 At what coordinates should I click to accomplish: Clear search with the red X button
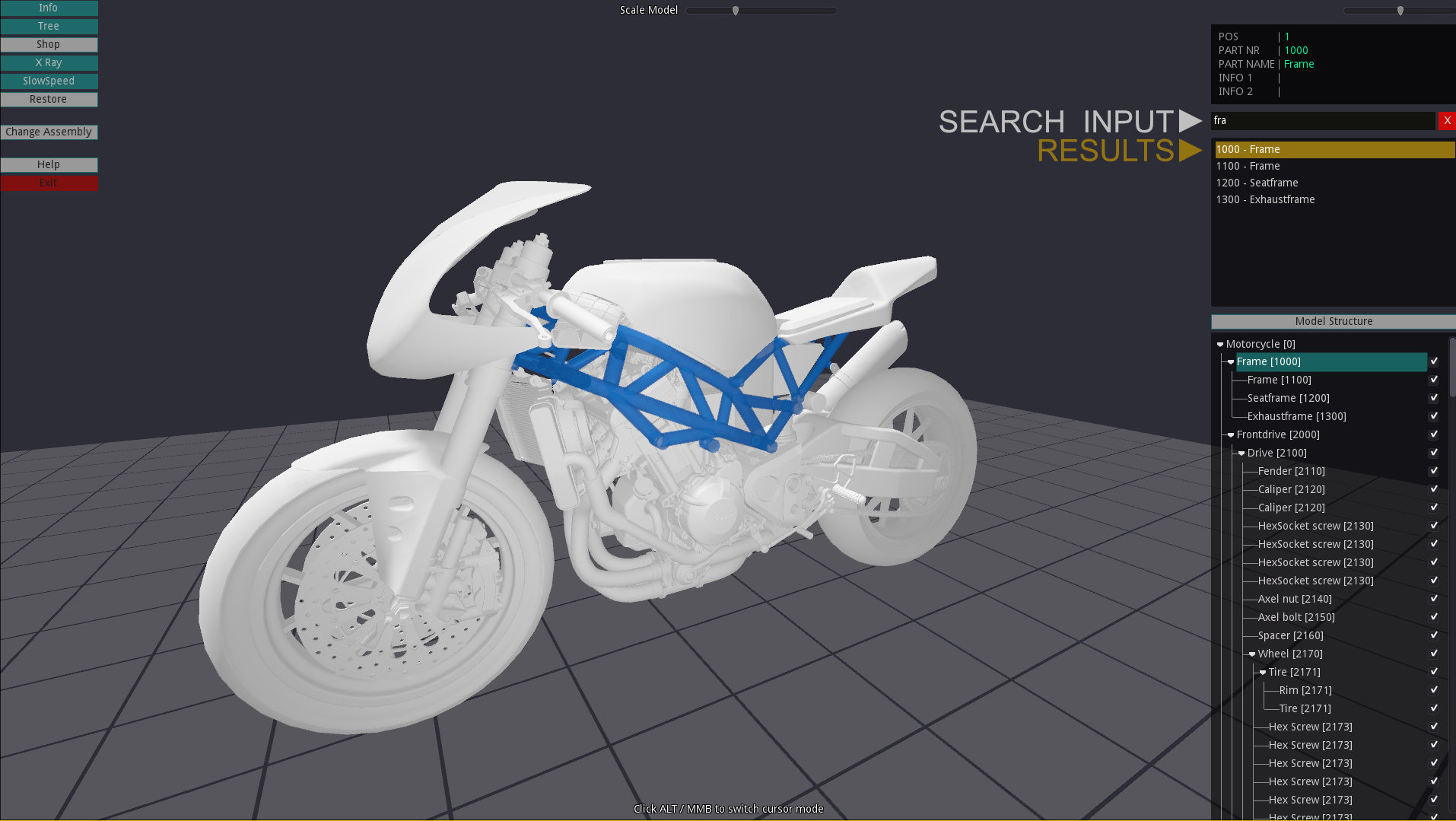[1446, 121]
